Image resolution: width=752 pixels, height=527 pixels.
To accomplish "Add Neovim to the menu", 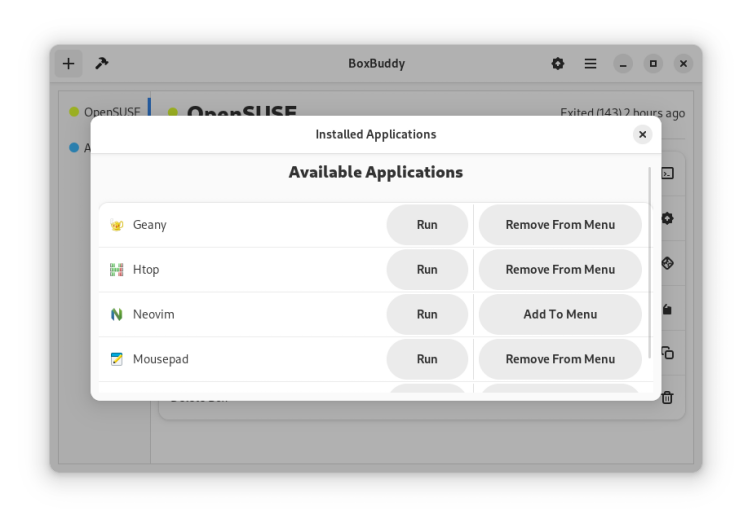I will point(560,314).
